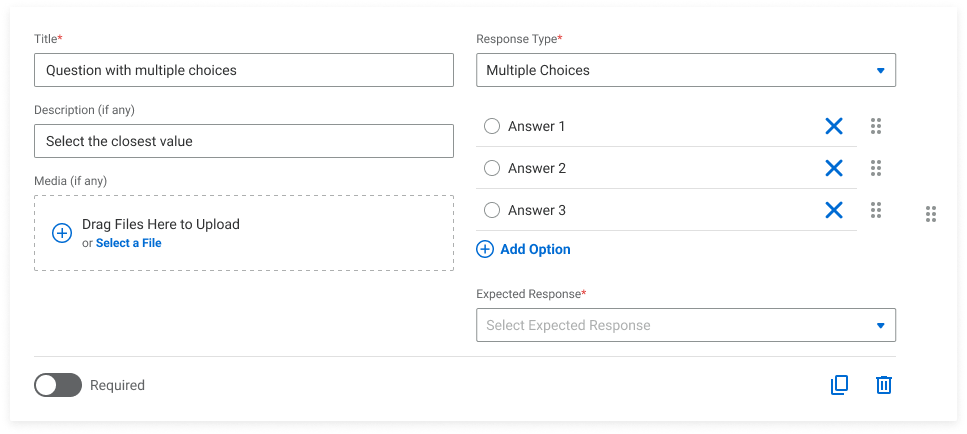Click into the Title text field
The width and height of the screenshot is (967, 434).
click(243, 70)
